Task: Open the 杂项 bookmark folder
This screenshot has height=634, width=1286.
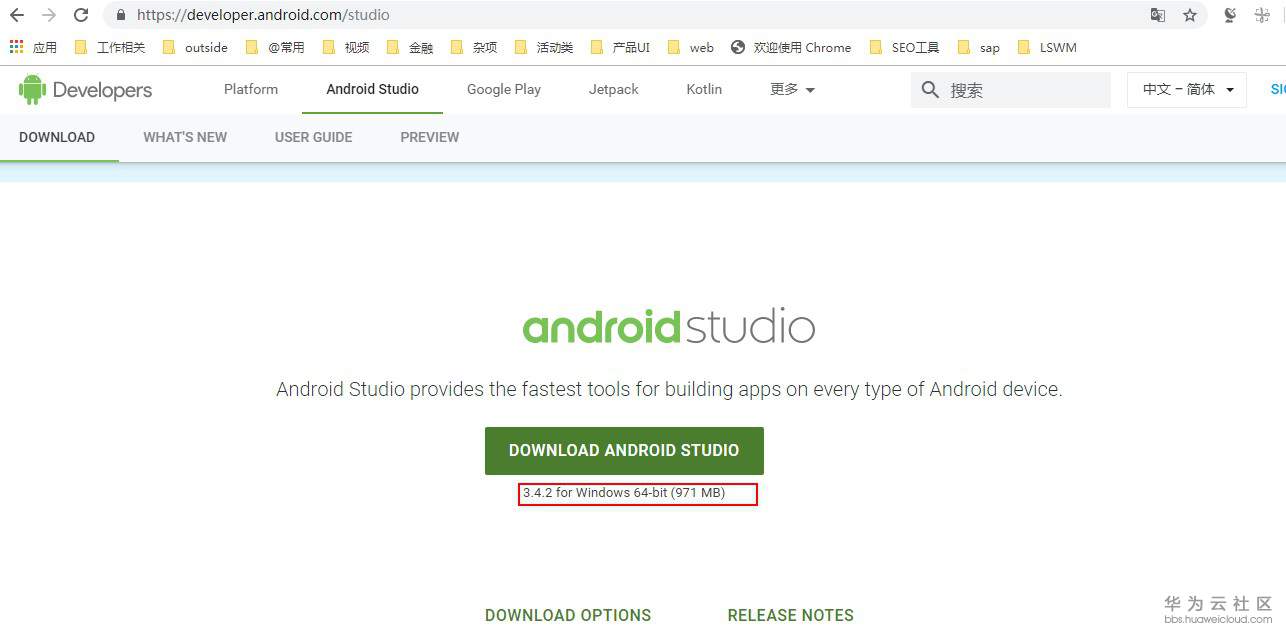Action: 474,47
